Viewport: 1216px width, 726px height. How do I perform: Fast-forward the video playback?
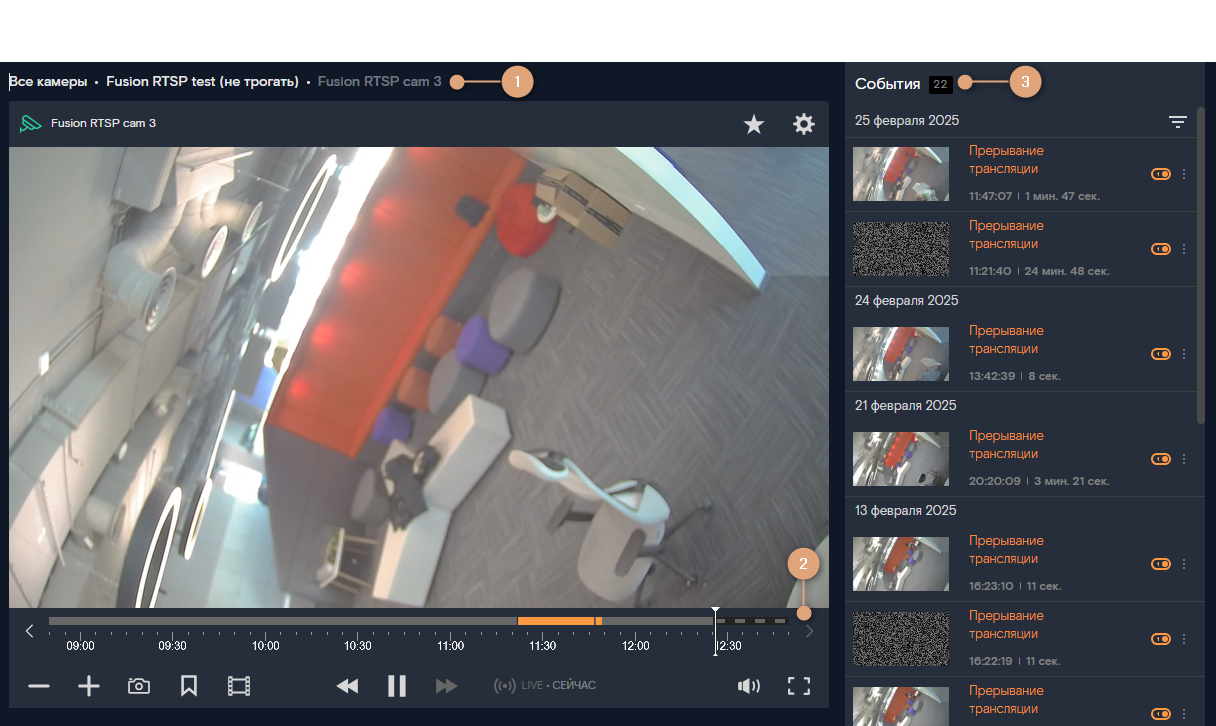(446, 686)
